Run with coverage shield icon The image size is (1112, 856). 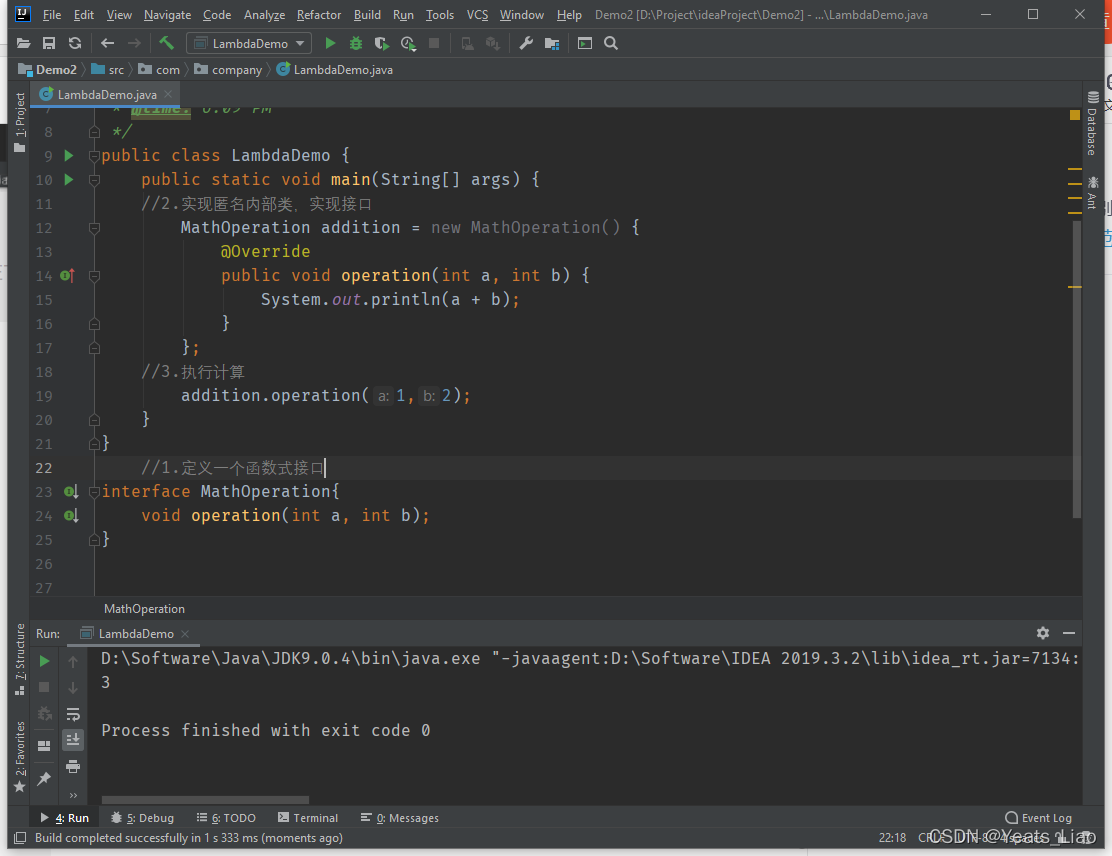click(382, 43)
